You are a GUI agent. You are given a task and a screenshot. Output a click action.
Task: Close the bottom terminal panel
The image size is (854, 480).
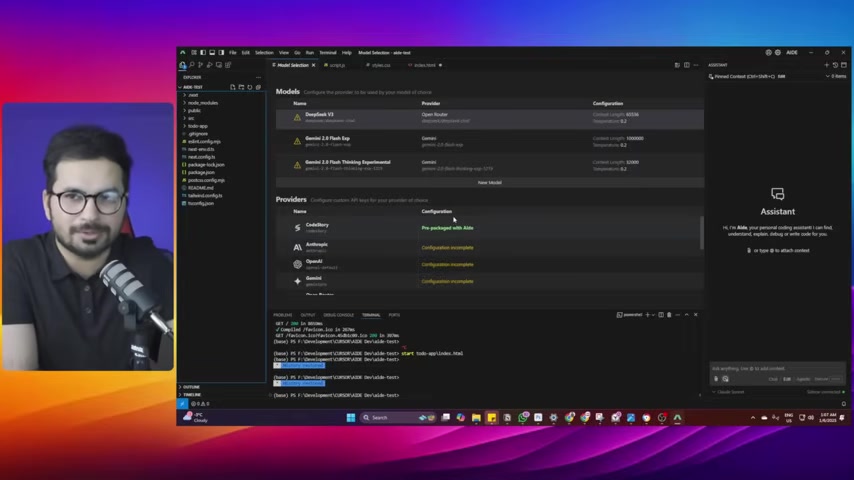coord(696,315)
